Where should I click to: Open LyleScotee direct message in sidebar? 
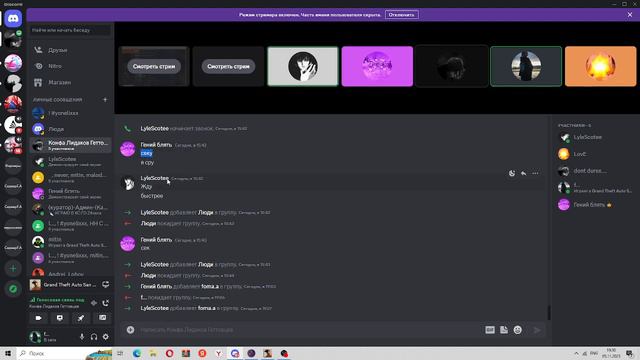click(70, 161)
